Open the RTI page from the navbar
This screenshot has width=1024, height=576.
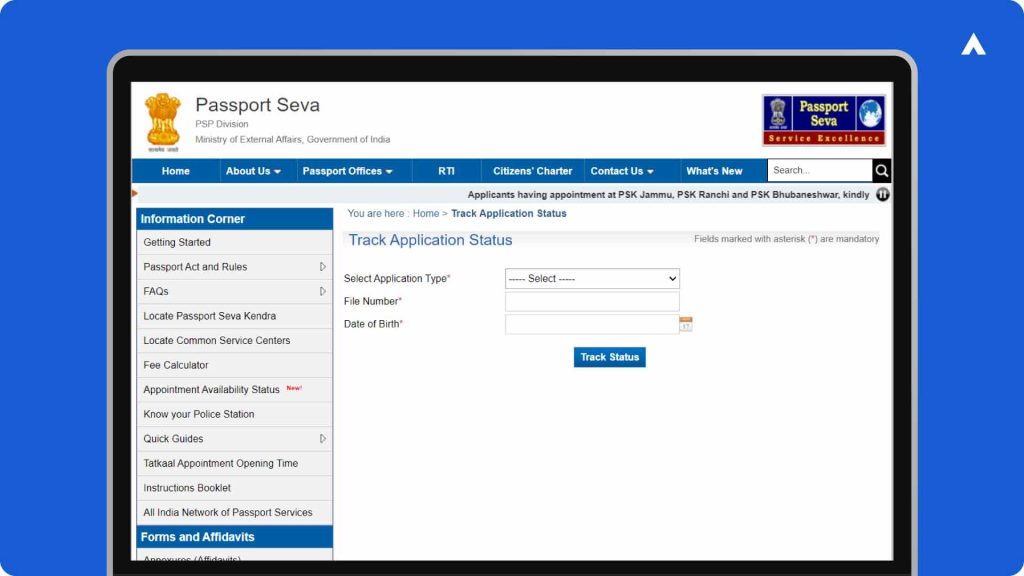(x=446, y=170)
